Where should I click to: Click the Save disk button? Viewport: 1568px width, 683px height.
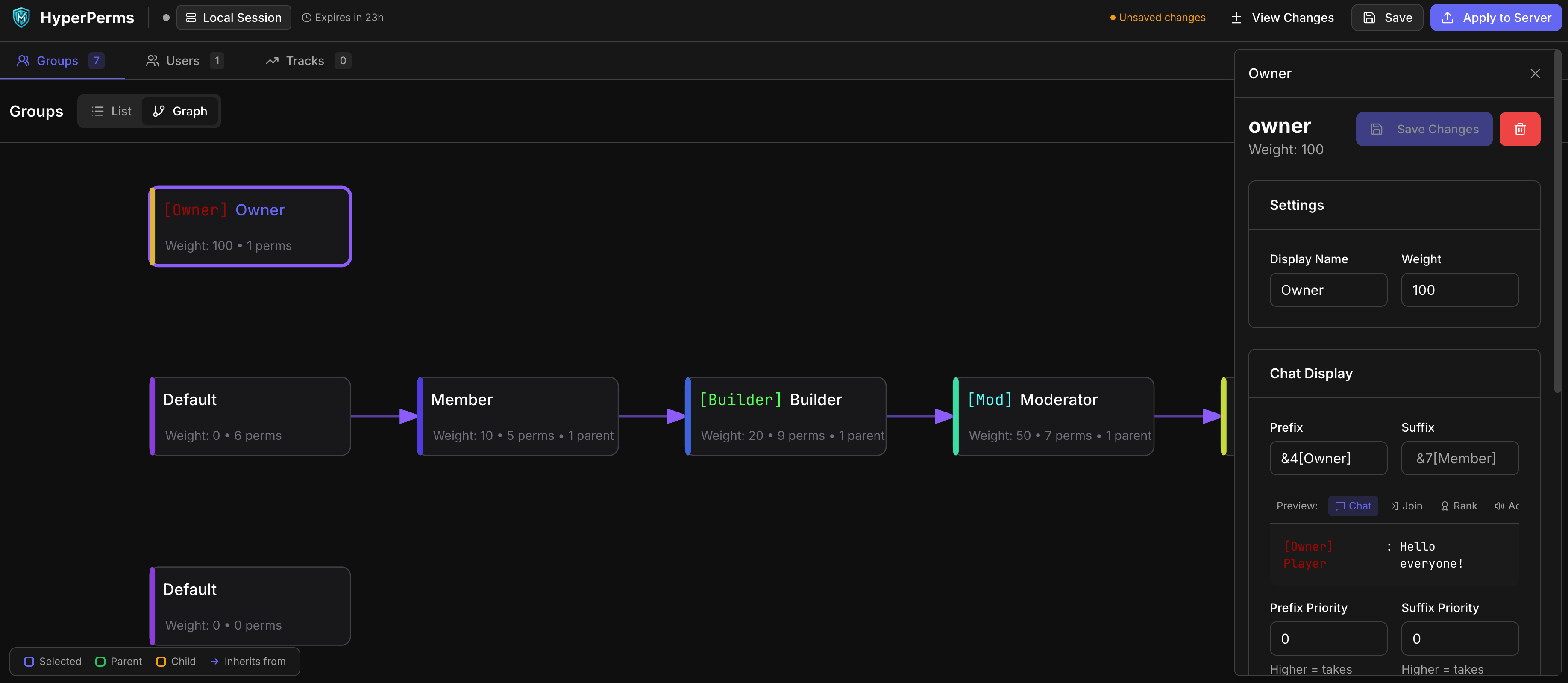[x=1386, y=18]
